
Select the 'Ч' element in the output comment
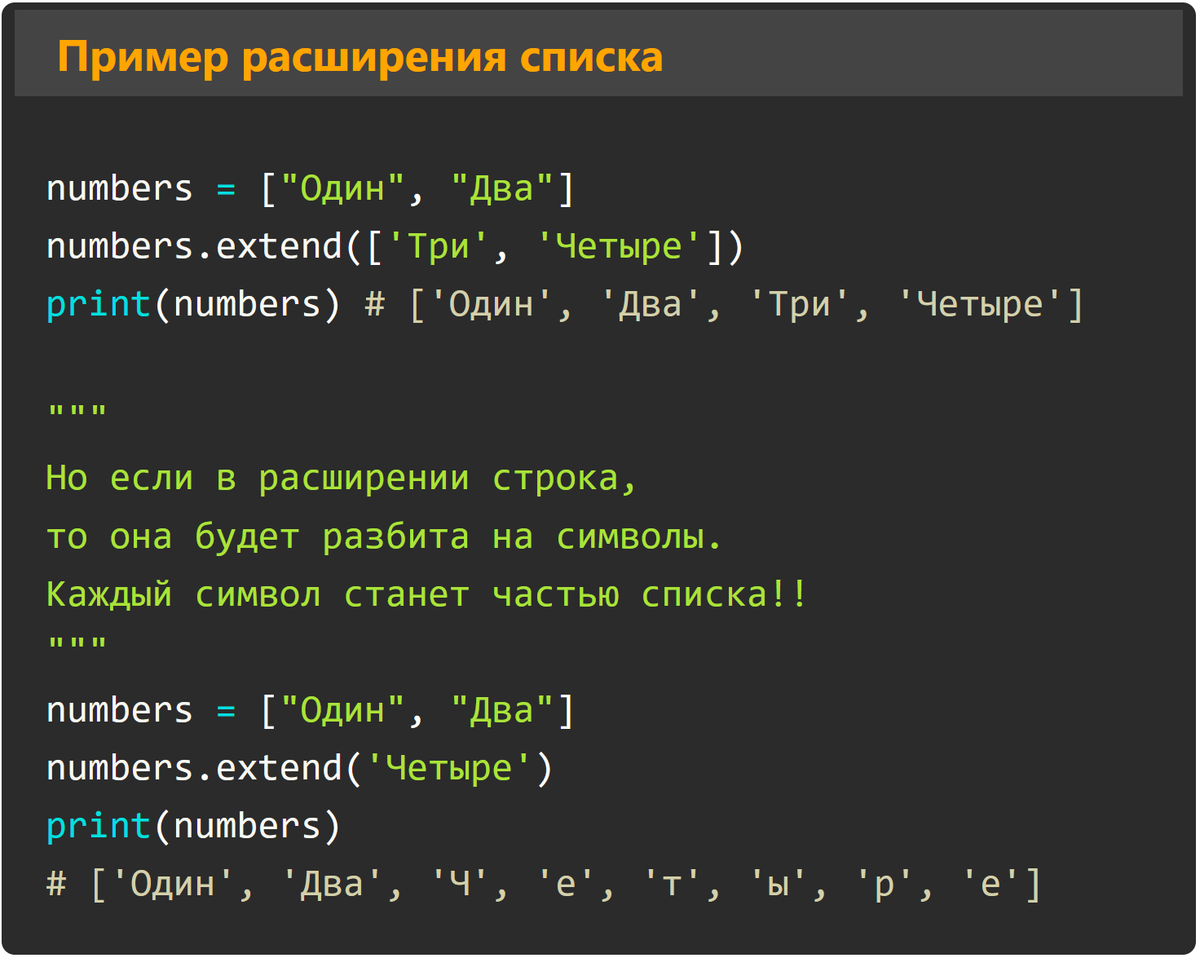pyautogui.click(x=459, y=884)
